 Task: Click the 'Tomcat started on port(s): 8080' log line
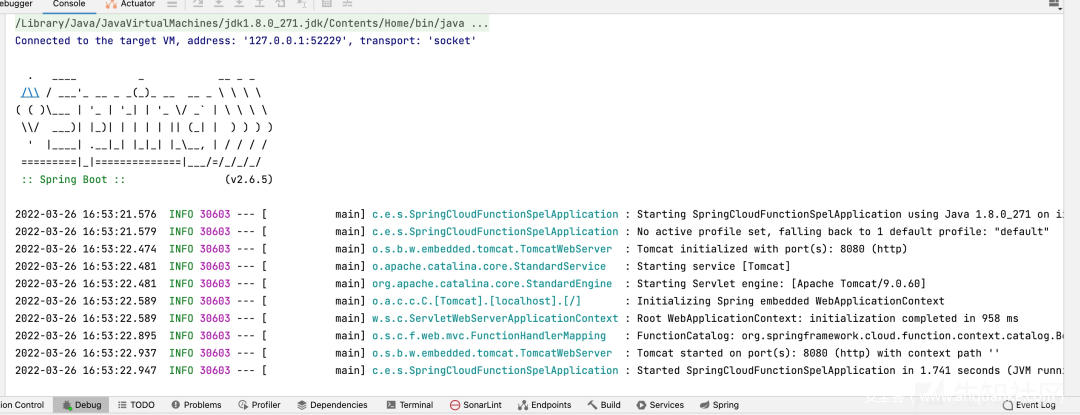pos(818,353)
